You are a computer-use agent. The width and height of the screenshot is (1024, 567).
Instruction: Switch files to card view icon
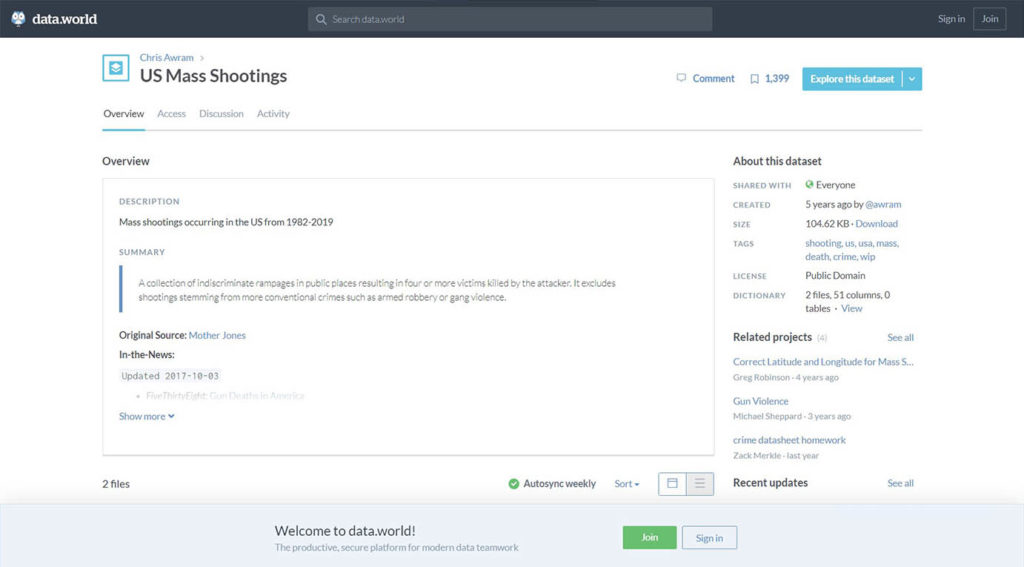click(672, 484)
